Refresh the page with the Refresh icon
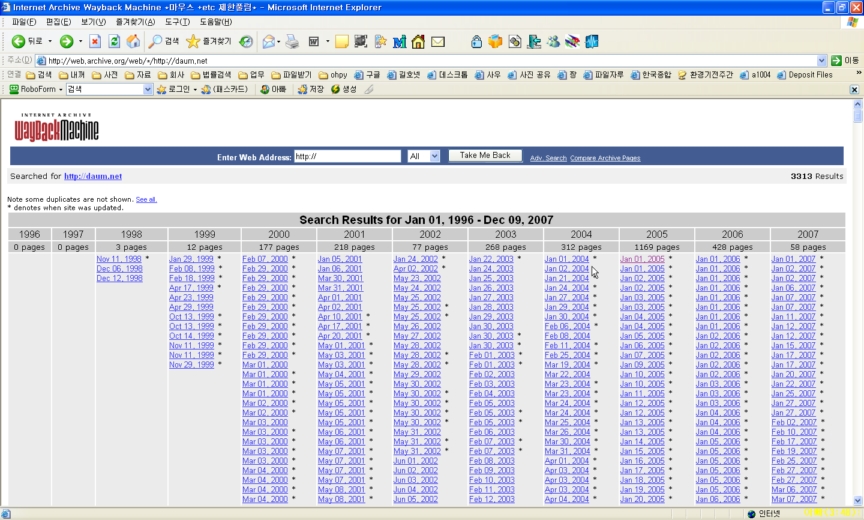Screen dimensions: 864x520 (x=114, y=41)
